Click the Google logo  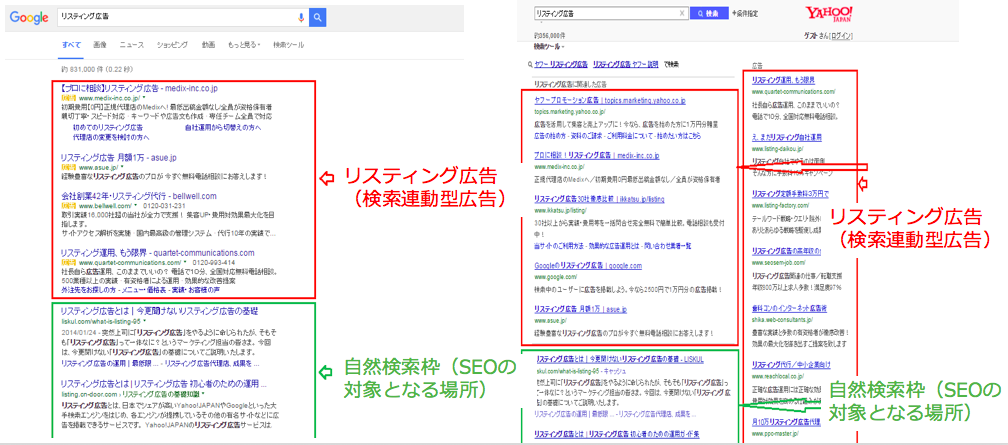[x=29, y=19]
